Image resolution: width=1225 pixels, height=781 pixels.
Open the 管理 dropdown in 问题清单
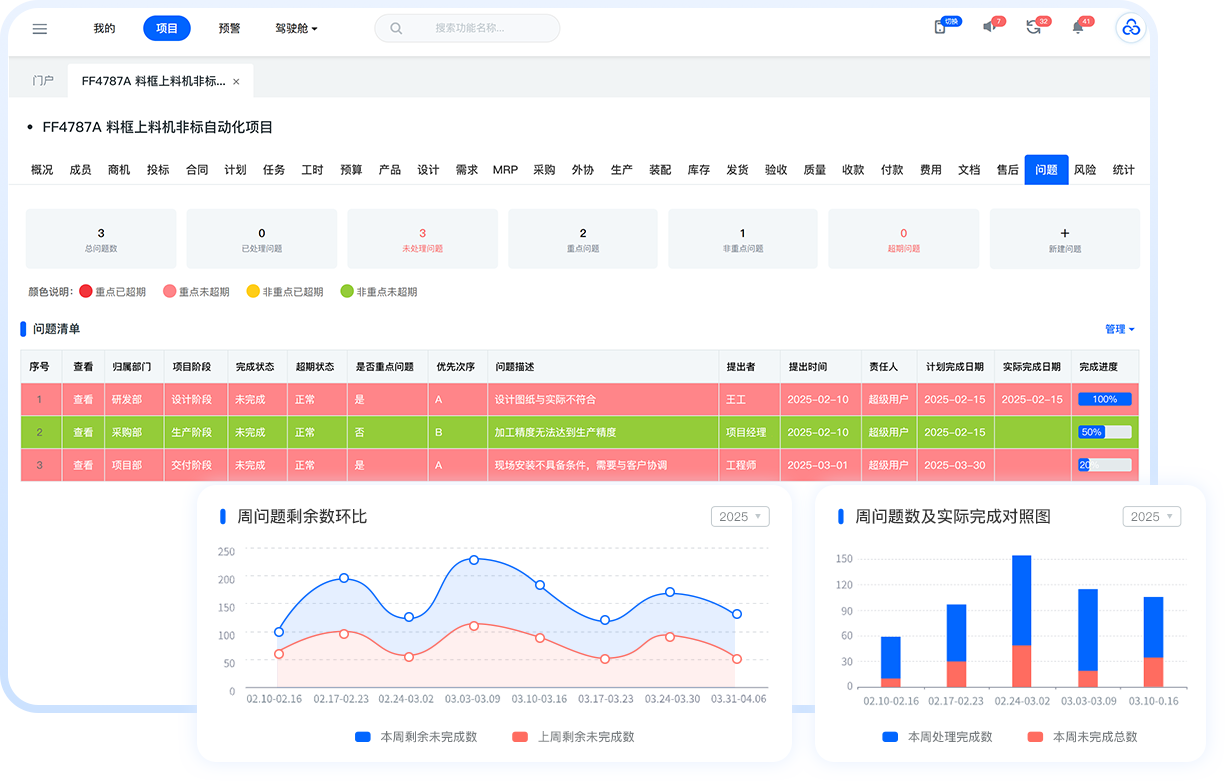click(1119, 329)
